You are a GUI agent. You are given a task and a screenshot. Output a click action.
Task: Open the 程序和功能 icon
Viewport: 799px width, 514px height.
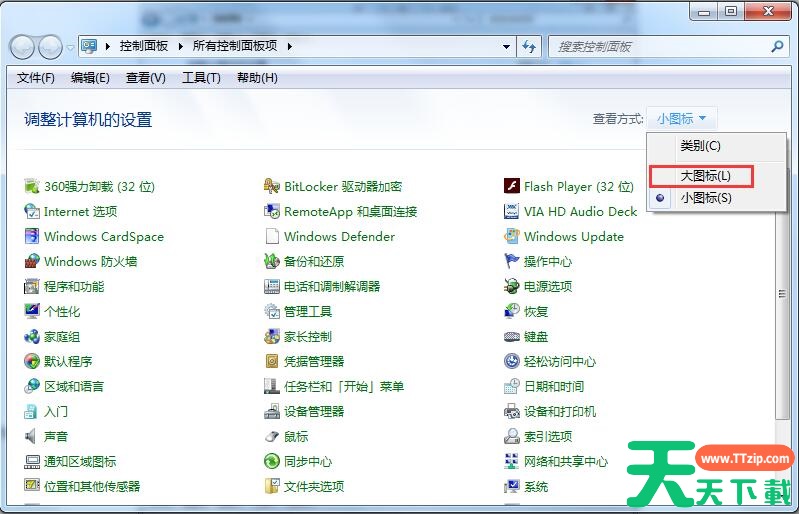(x=32, y=286)
